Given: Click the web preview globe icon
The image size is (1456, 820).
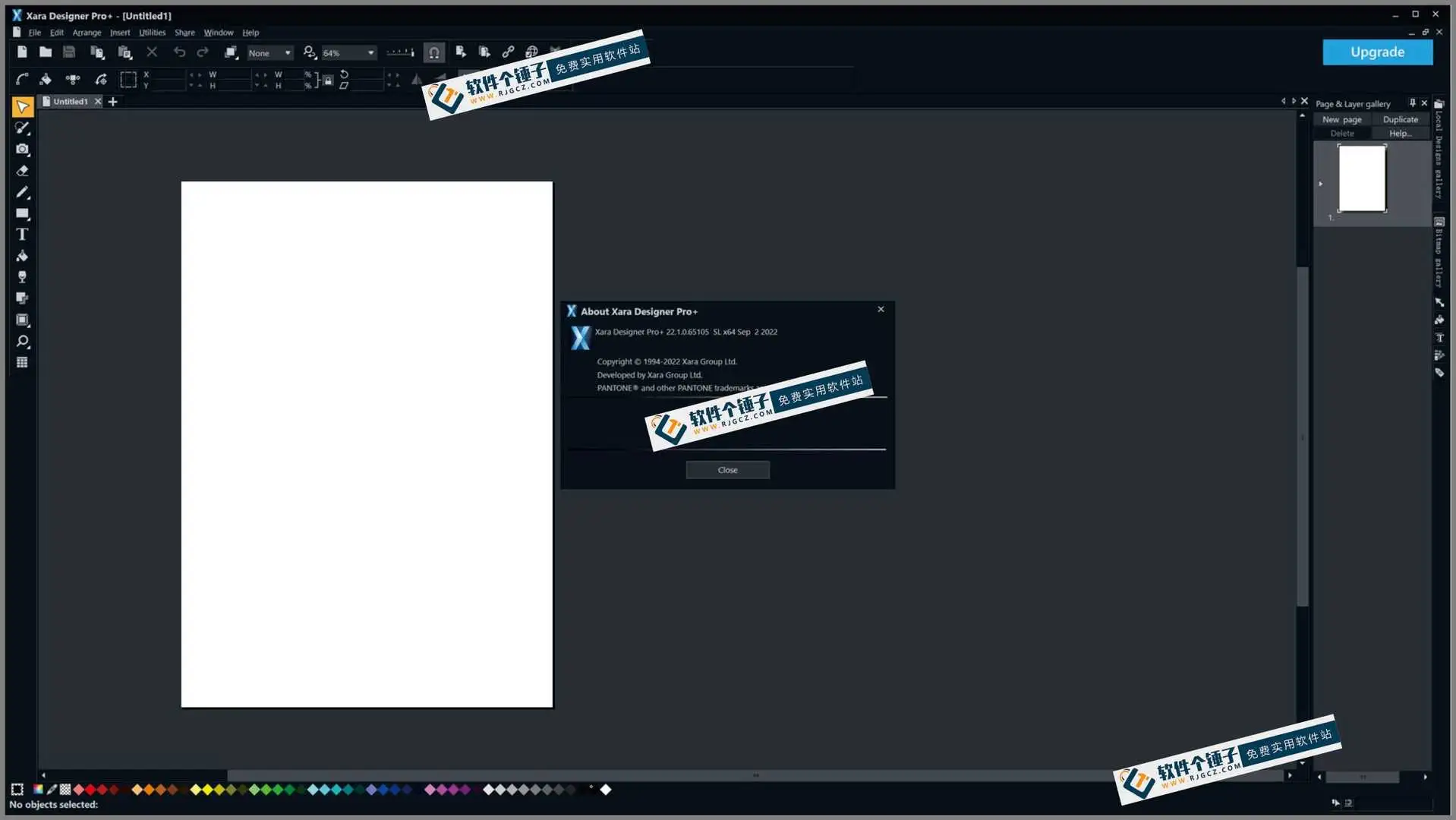Looking at the screenshot, I should pyautogui.click(x=531, y=52).
